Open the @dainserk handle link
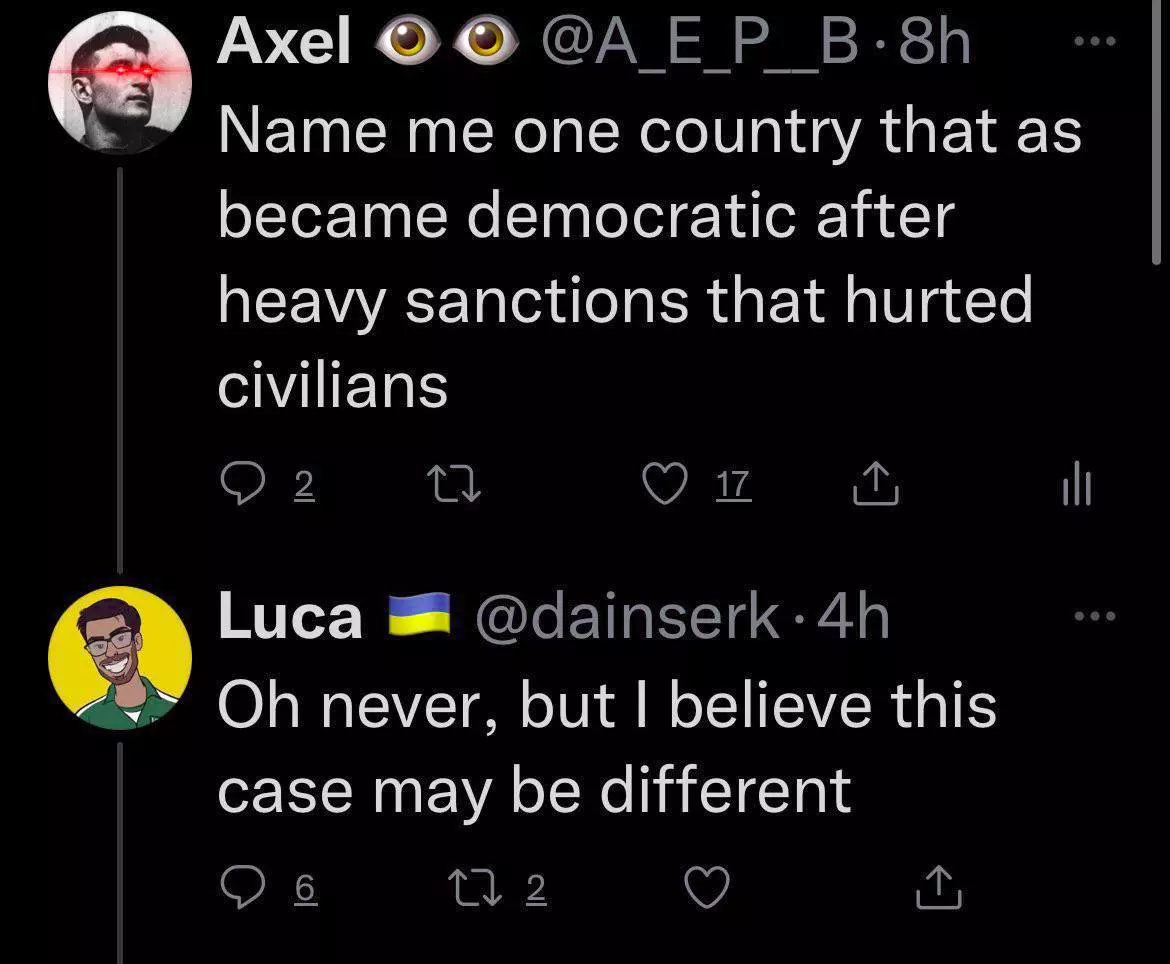Viewport: 1170px width, 964px height. coord(626,618)
